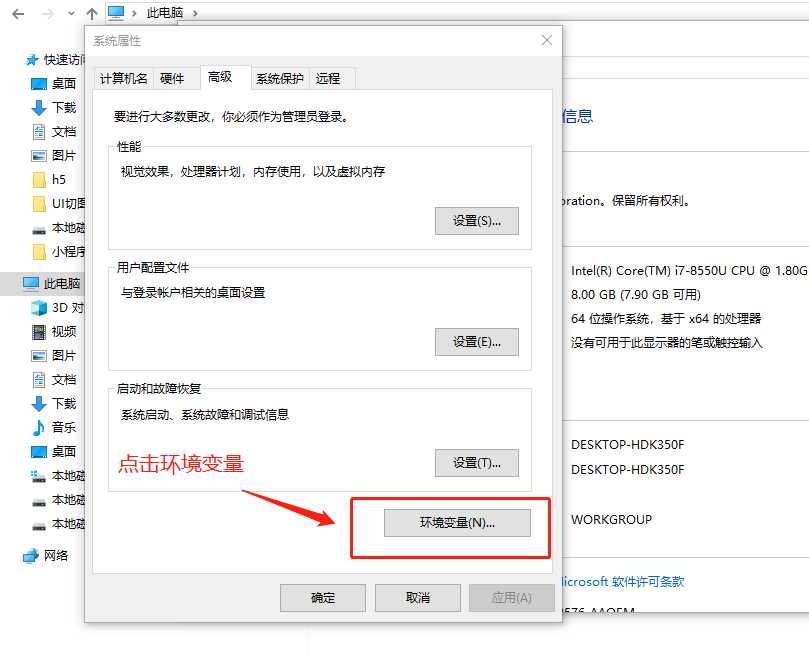Click the 3D objects cube icon
This screenshot has height=655, width=809.
[x=39, y=308]
